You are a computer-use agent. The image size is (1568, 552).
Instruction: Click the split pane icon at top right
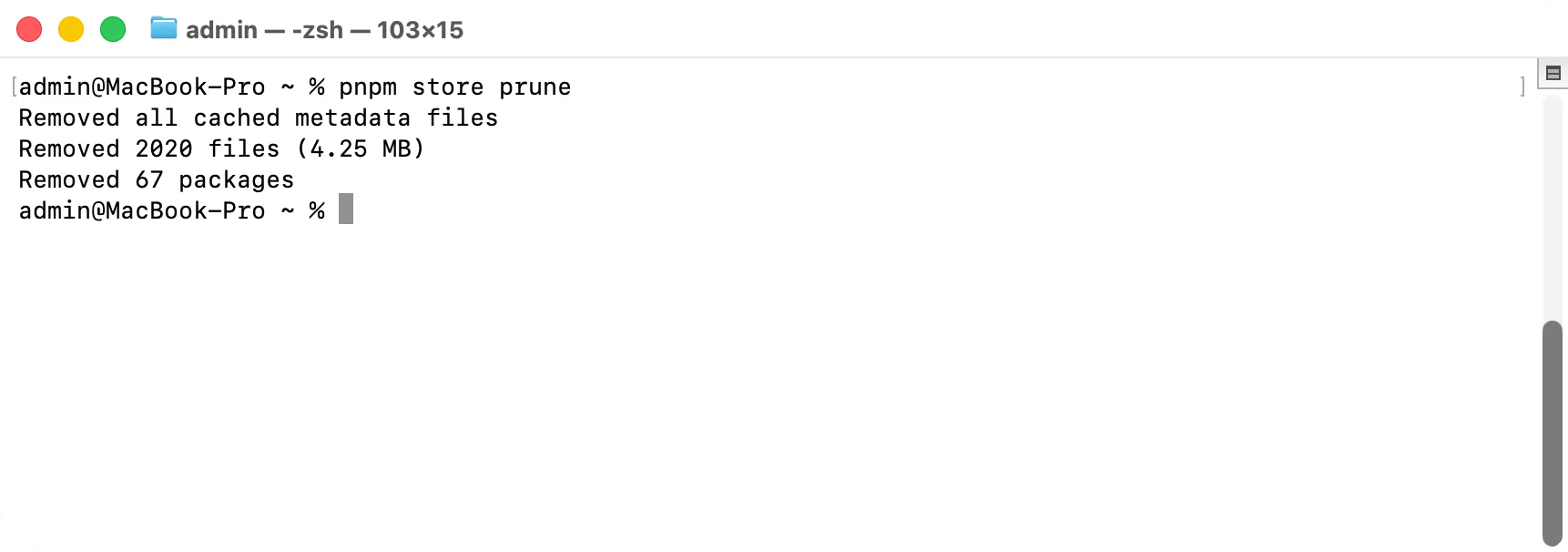click(x=1553, y=73)
